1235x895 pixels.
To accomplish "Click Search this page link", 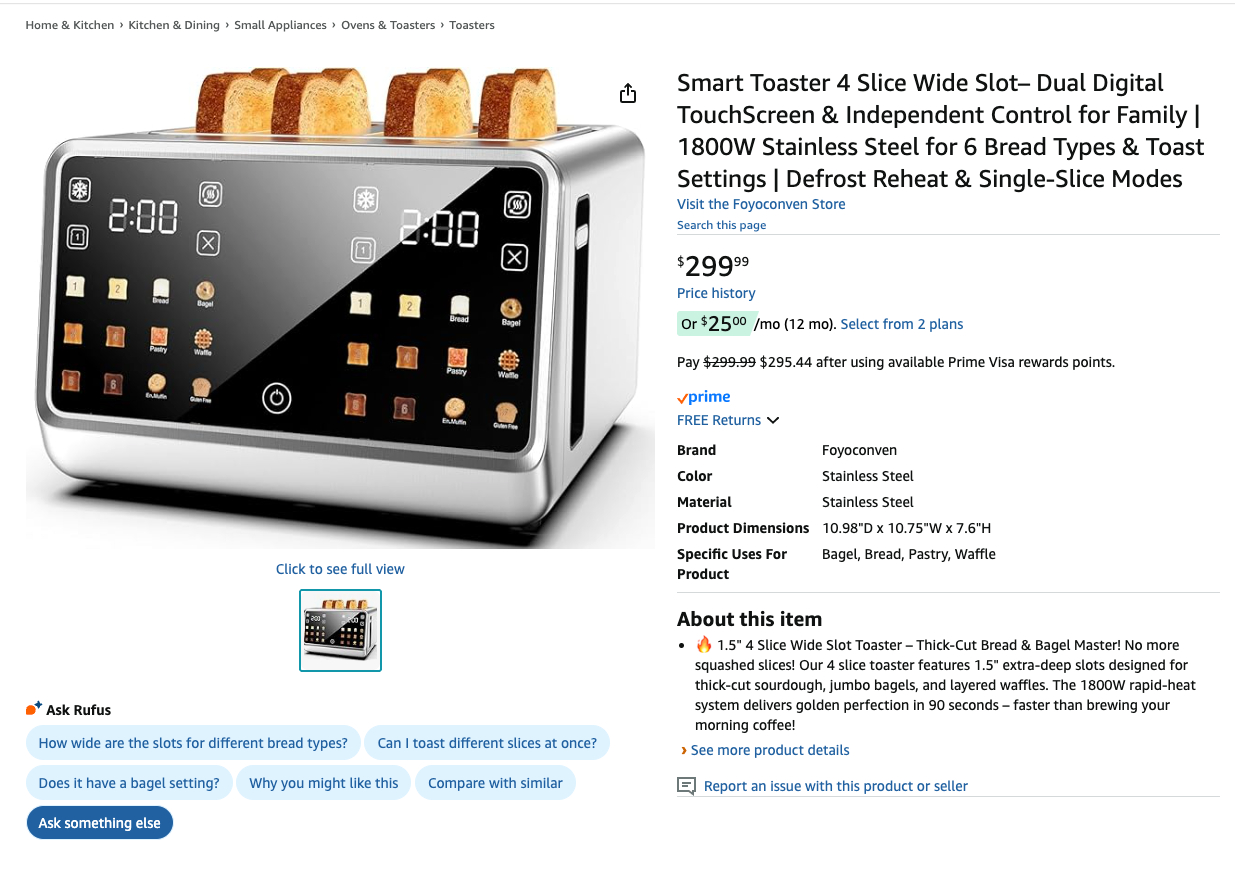I will point(721,225).
